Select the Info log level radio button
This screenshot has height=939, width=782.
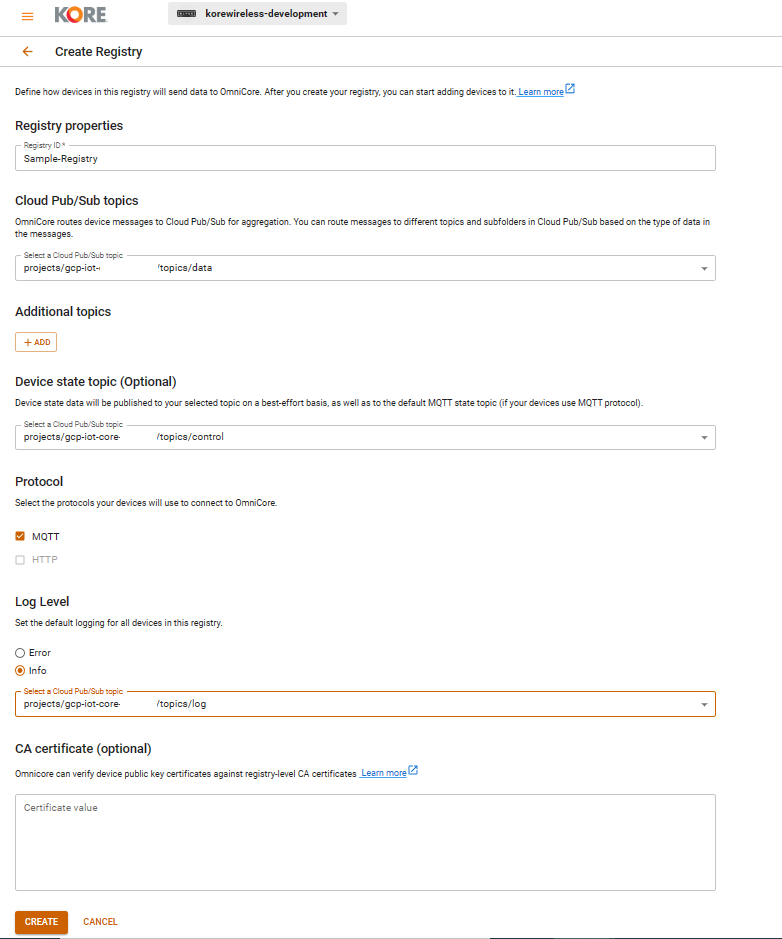coord(19,670)
